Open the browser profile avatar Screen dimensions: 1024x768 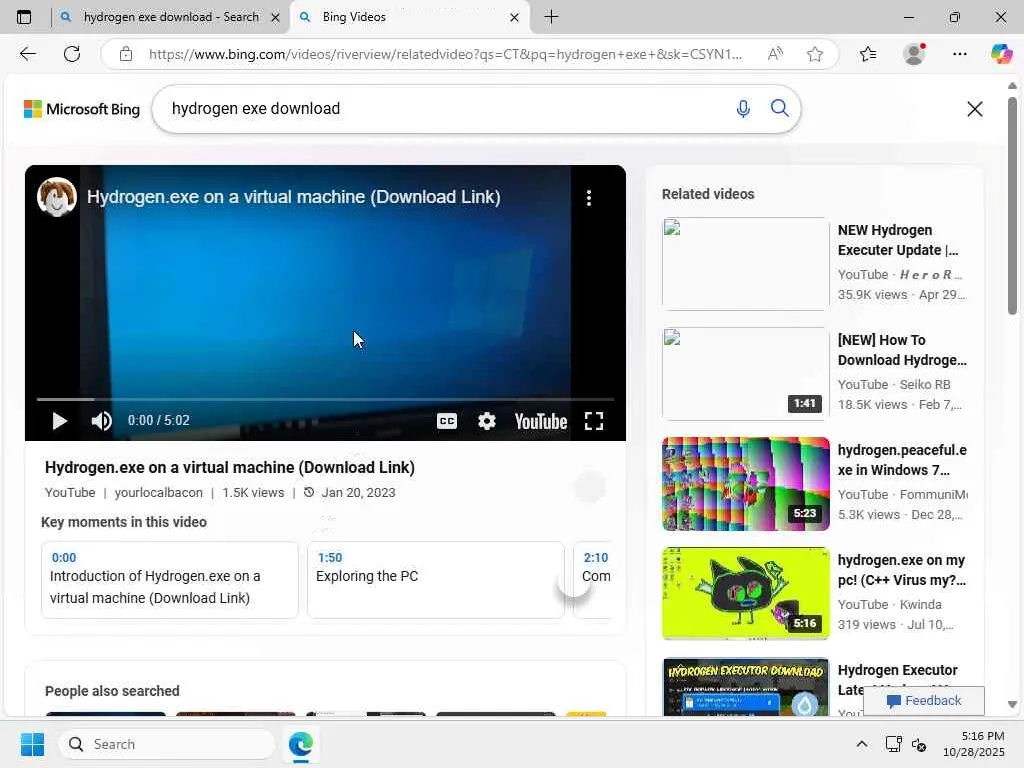tap(914, 54)
